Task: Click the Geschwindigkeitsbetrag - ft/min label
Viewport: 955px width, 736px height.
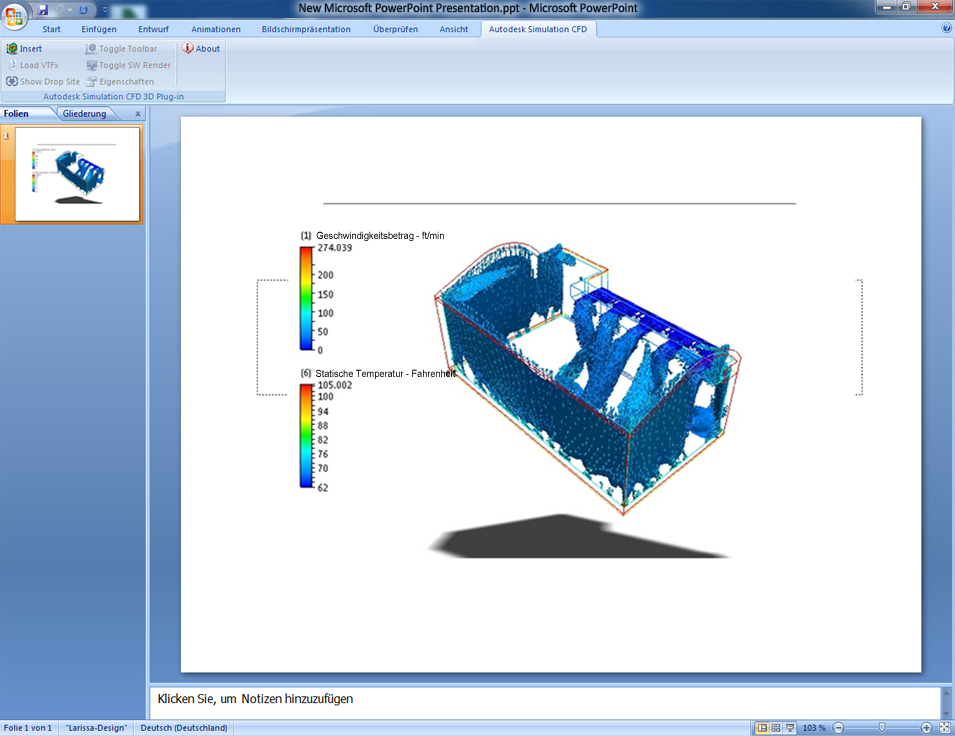Action: point(380,236)
